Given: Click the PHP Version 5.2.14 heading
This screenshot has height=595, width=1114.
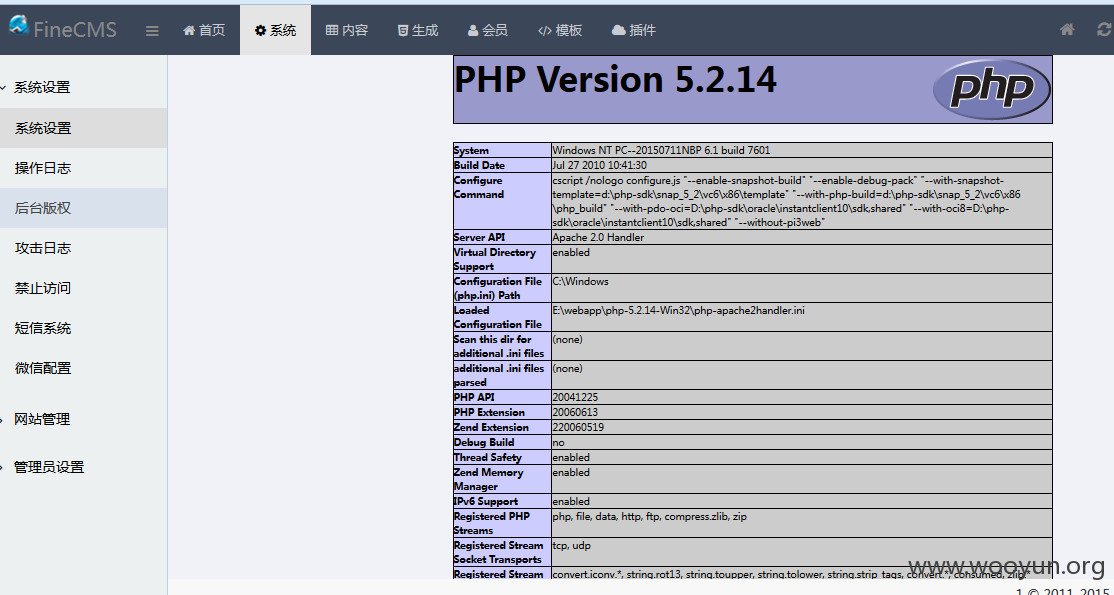Looking at the screenshot, I should [615, 79].
